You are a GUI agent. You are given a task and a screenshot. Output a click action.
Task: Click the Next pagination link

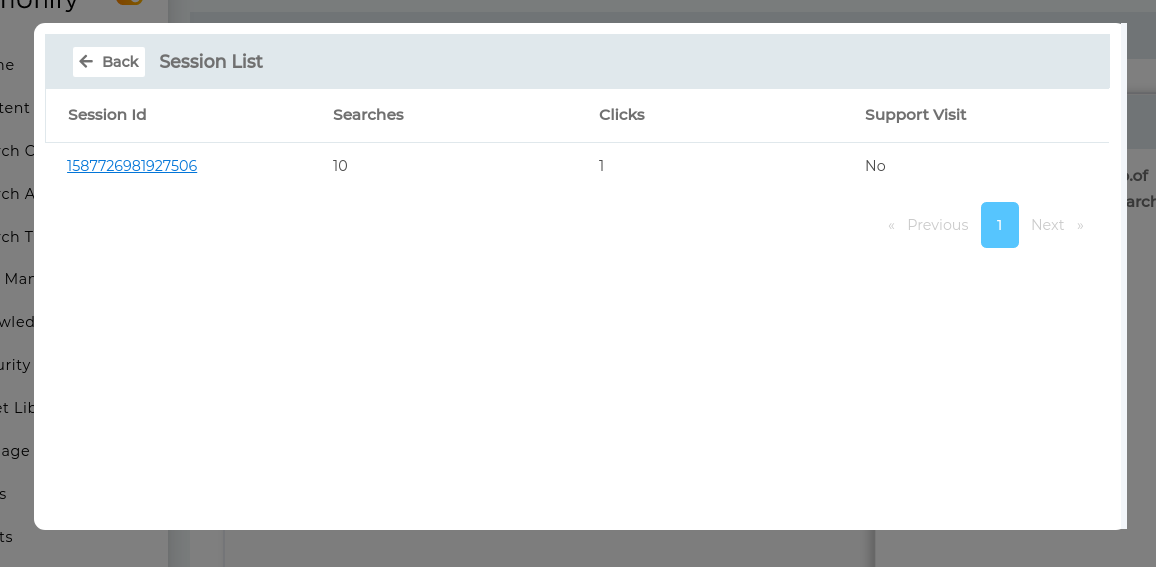1047,225
